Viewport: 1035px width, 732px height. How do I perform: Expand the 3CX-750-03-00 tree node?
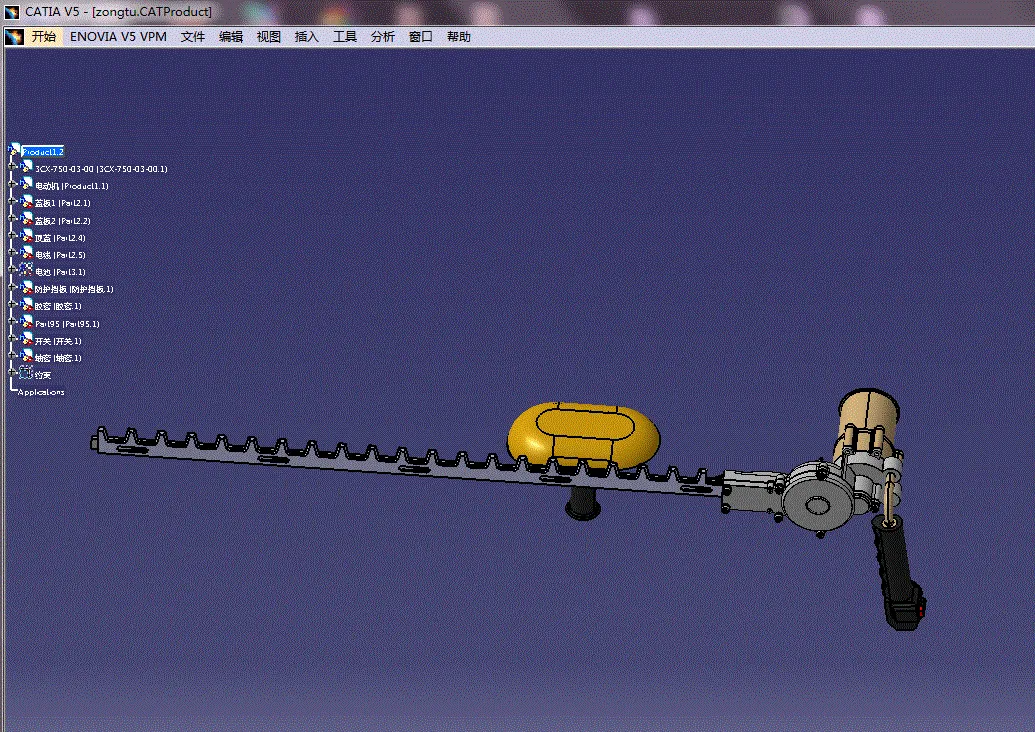point(12,166)
